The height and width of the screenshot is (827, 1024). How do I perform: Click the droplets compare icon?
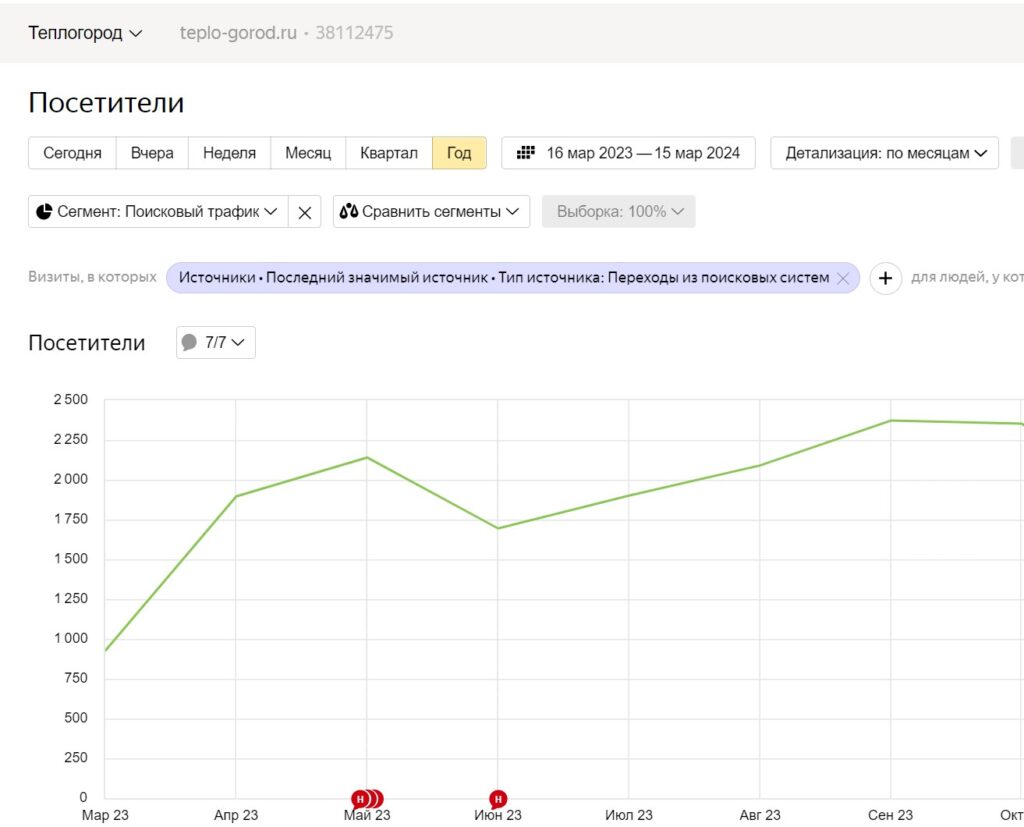(x=349, y=211)
